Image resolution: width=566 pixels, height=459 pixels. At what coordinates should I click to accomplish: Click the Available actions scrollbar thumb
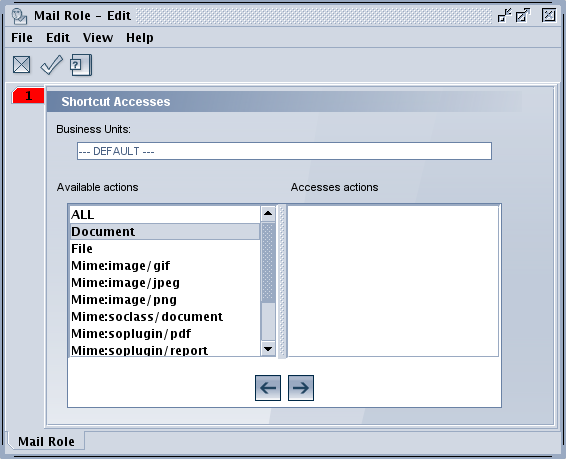point(268,262)
